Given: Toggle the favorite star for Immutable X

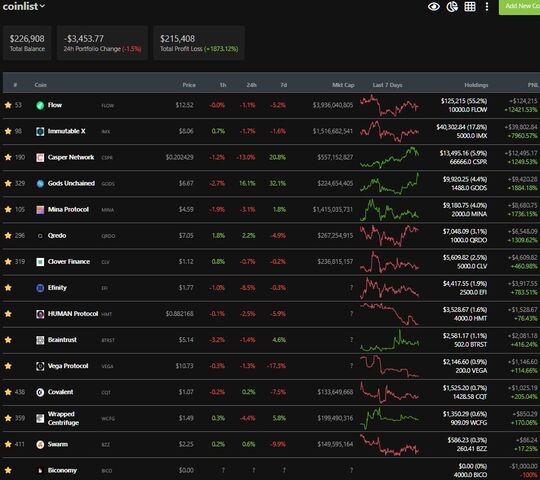Looking at the screenshot, I should click(8, 131).
